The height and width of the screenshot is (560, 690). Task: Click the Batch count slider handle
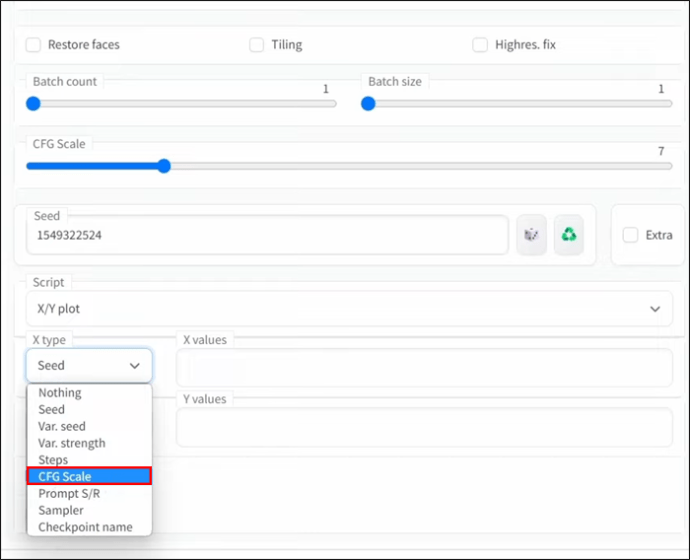pos(34,103)
